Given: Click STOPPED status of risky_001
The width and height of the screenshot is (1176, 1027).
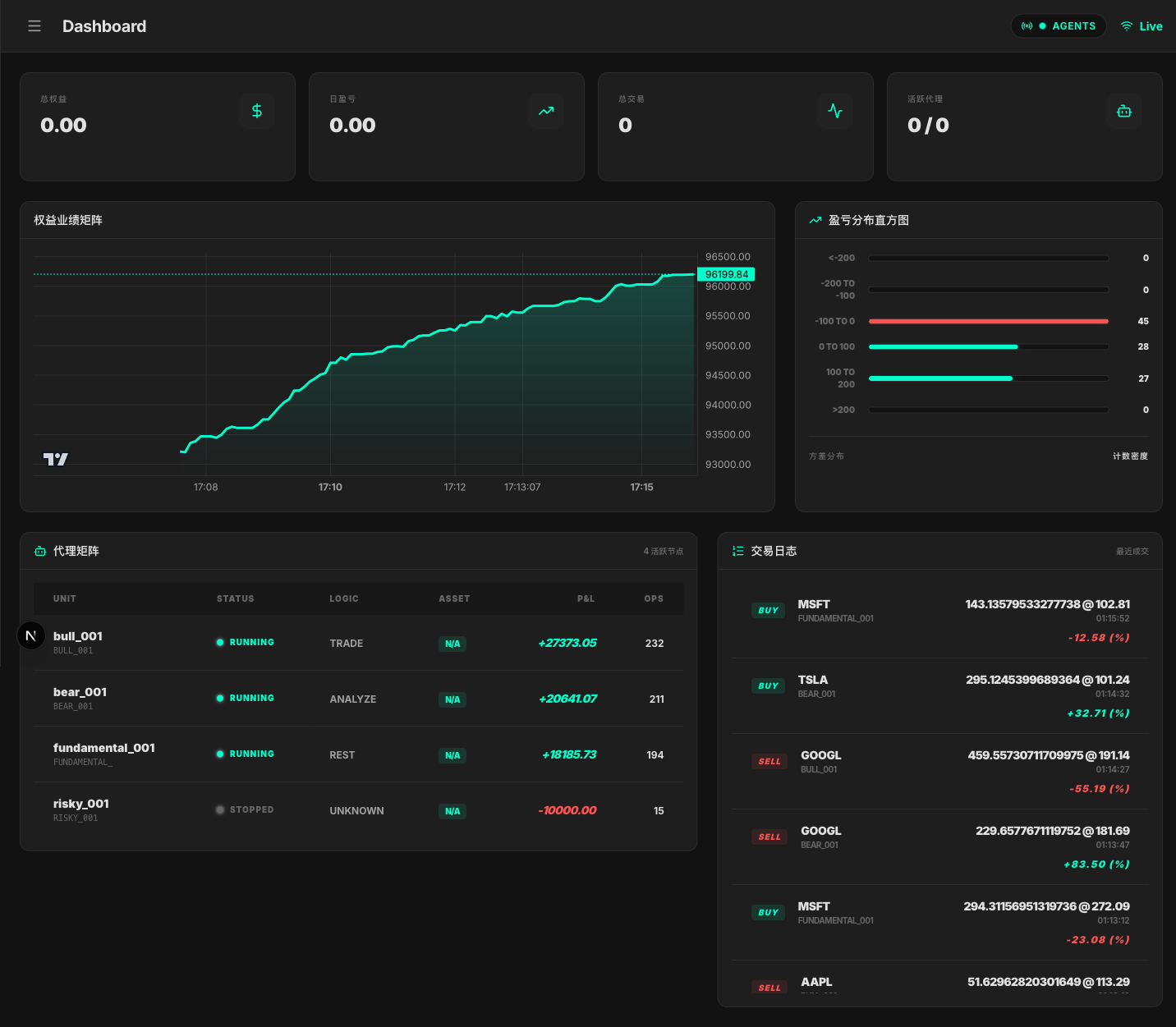Looking at the screenshot, I should (246, 810).
